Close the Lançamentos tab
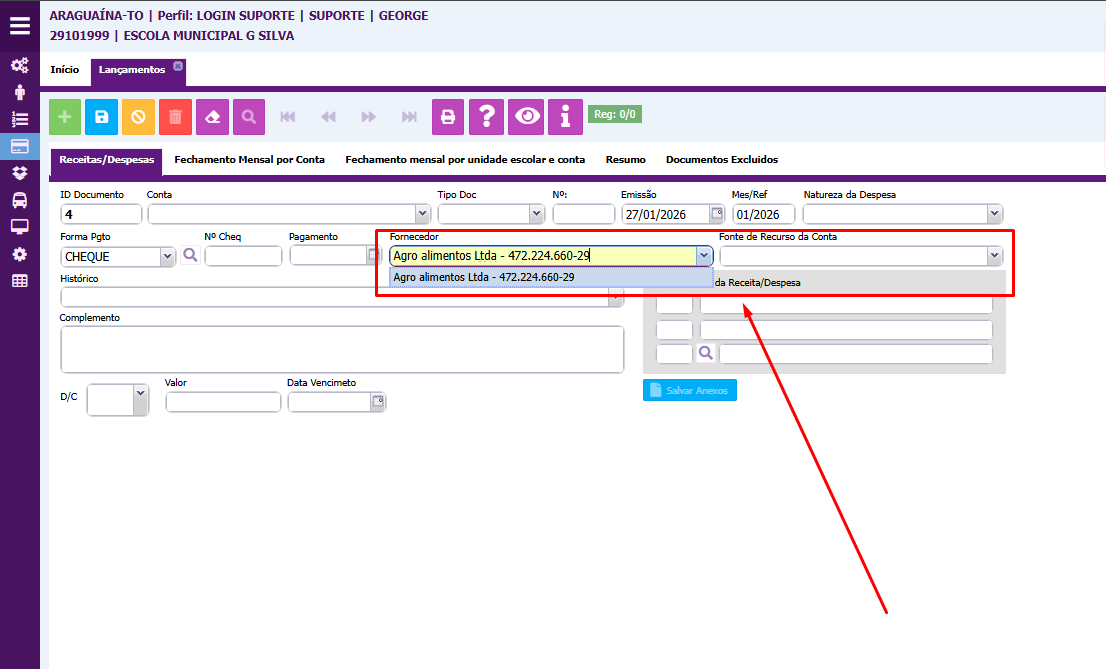The height and width of the screenshot is (669, 1106). (x=178, y=66)
